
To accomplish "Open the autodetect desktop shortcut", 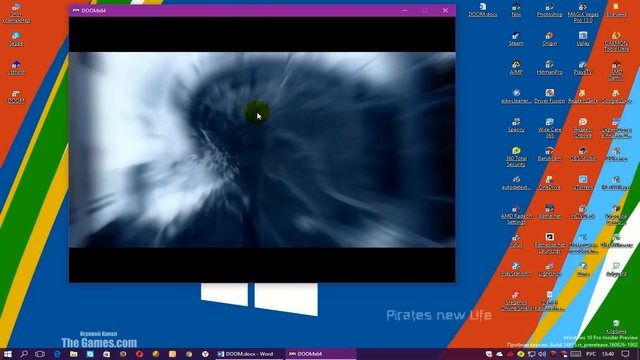I will tap(516, 183).
